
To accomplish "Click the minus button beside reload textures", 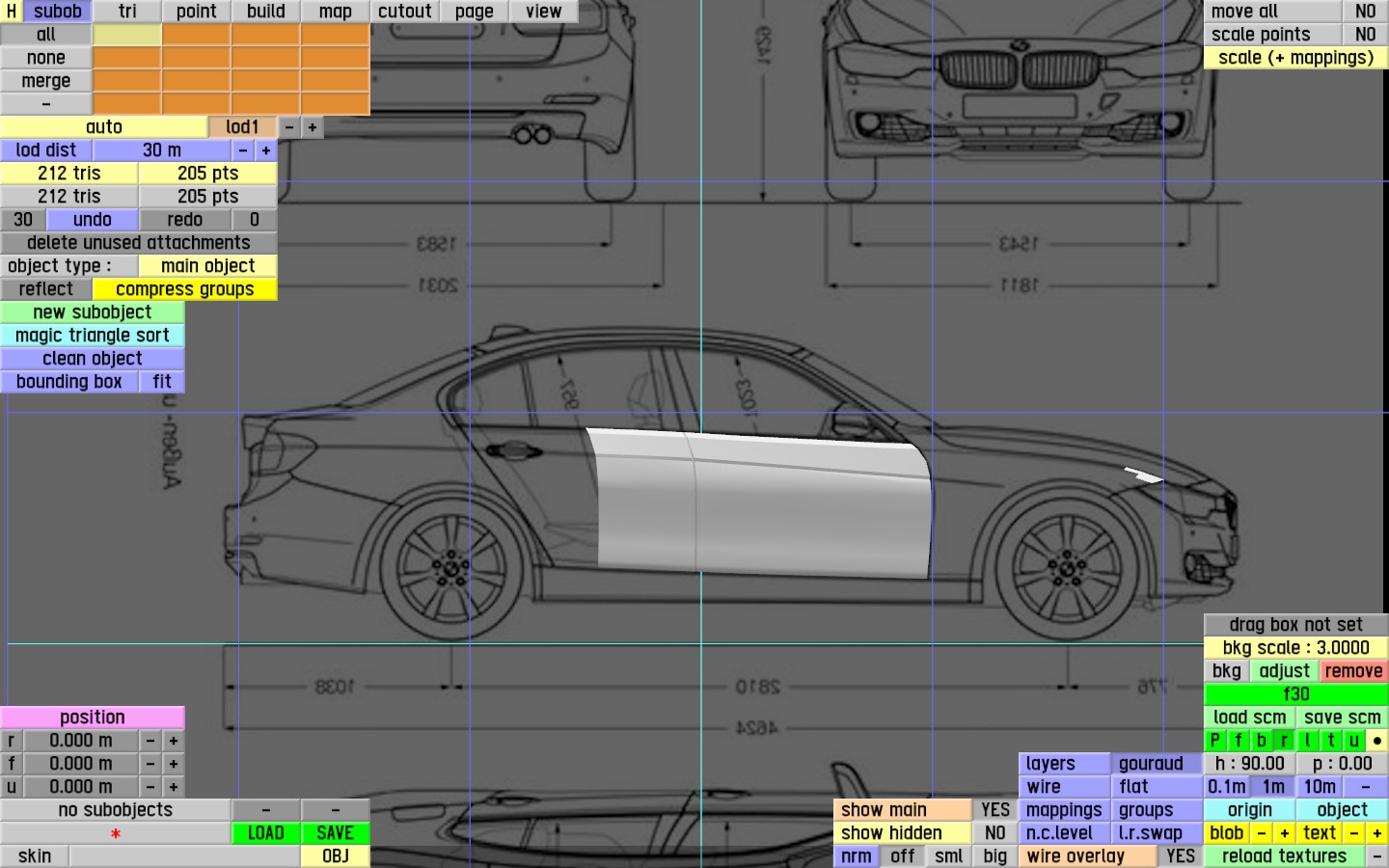I will 1377,856.
